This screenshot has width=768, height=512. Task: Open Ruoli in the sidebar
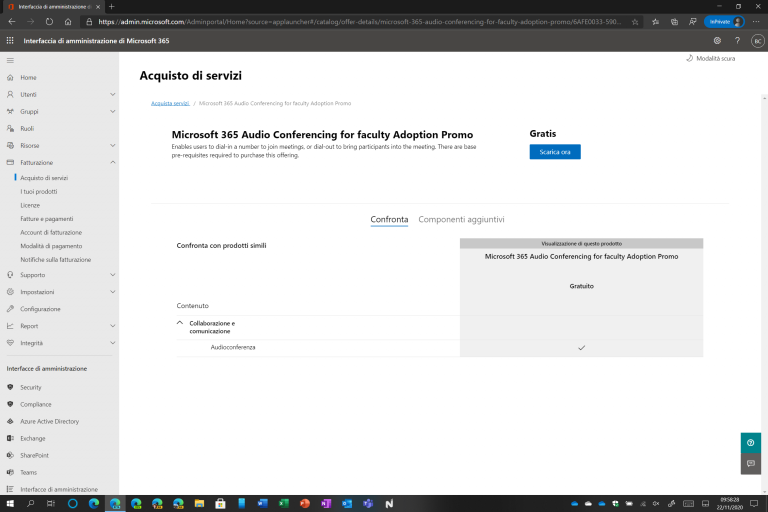tap(27, 128)
